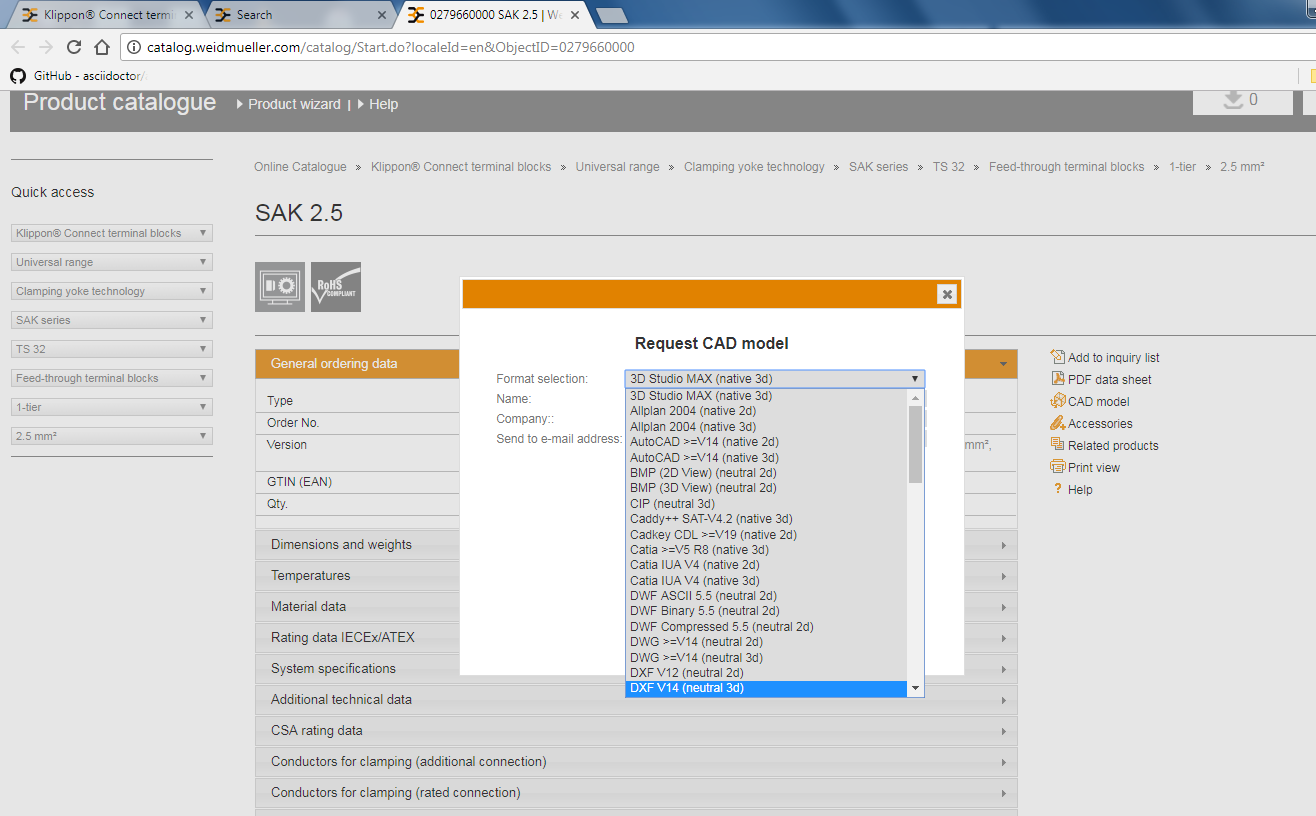Viewport: 1316px width, 816px height.
Task: Open the PDF data sheet link
Action: point(1111,379)
